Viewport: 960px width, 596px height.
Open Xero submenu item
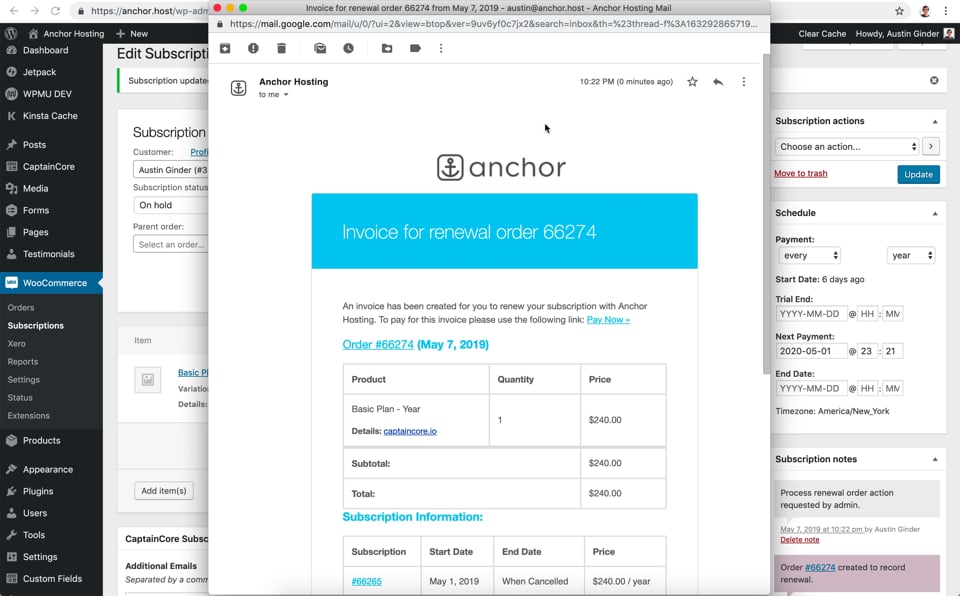[x=17, y=344]
